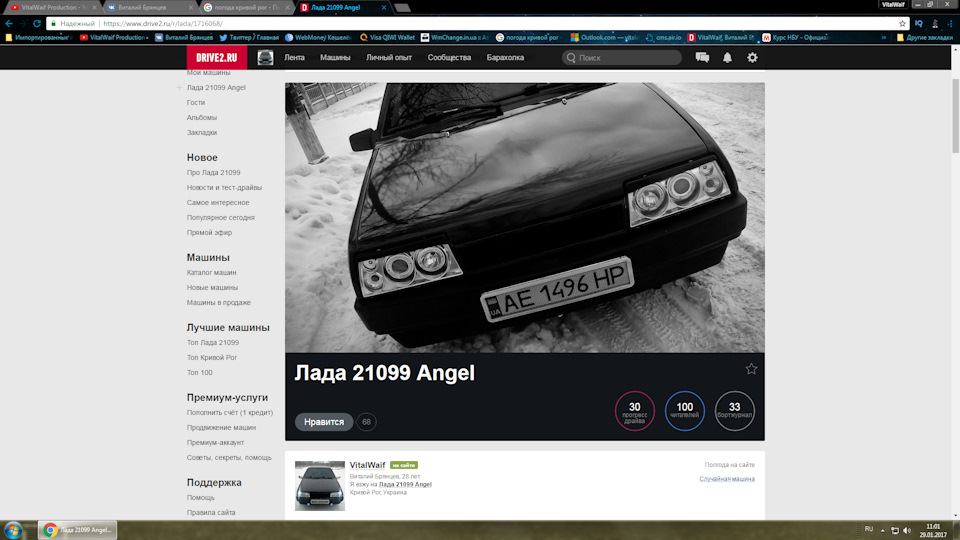
Task: Open the Лента menu item
Action: 294,58
